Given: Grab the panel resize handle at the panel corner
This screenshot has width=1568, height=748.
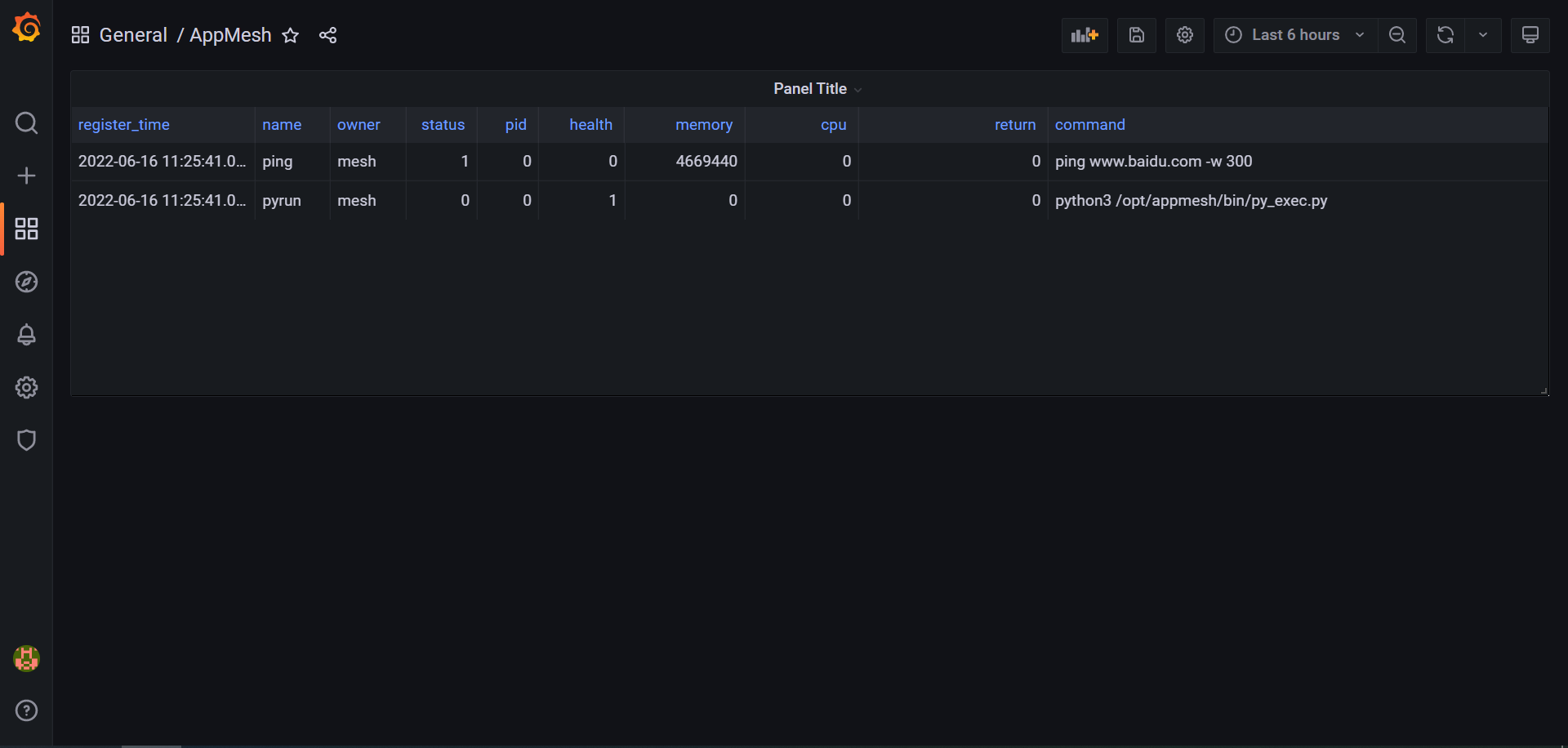Looking at the screenshot, I should click(x=1543, y=391).
